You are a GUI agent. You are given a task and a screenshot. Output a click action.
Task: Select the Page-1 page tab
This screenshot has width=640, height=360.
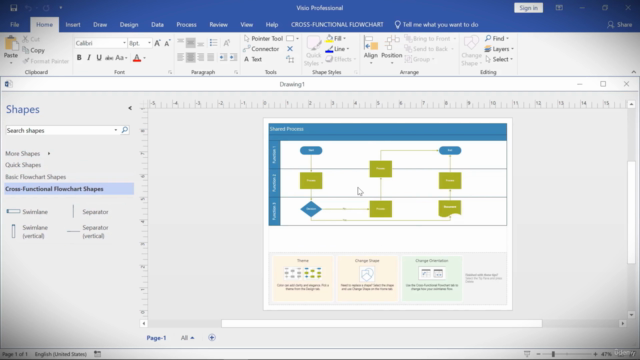tap(156, 338)
